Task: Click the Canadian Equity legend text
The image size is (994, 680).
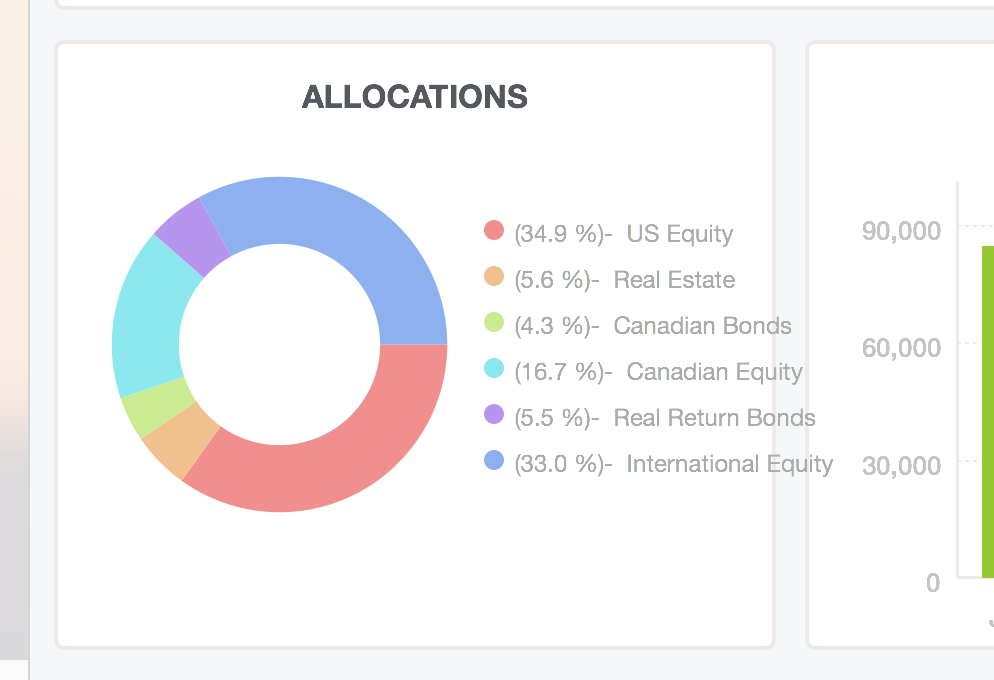Action: 659,372
